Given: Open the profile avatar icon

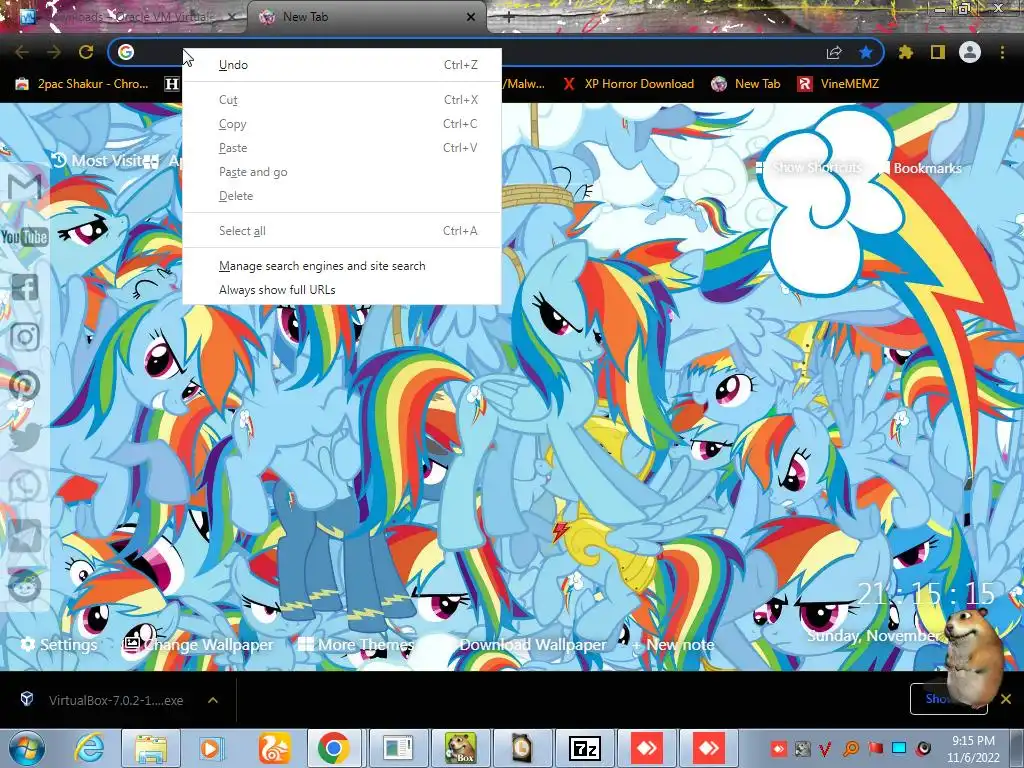Looking at the screenshot, I should click(x=970, y=52).
